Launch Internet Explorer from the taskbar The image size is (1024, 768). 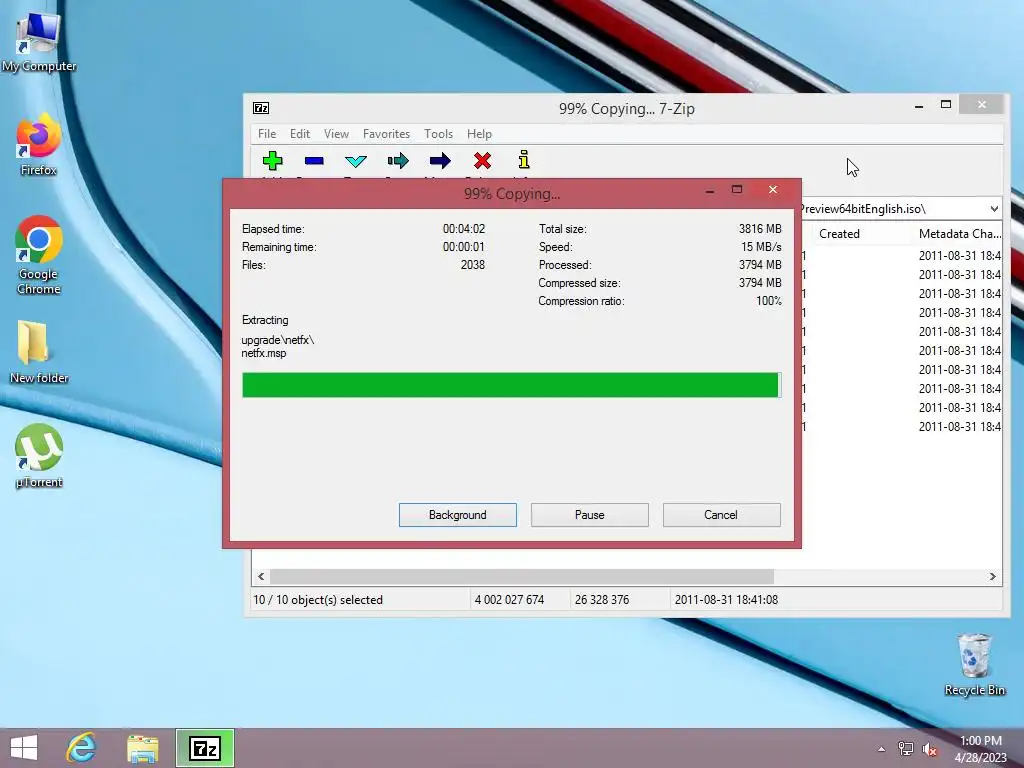(x=82, y=748)
